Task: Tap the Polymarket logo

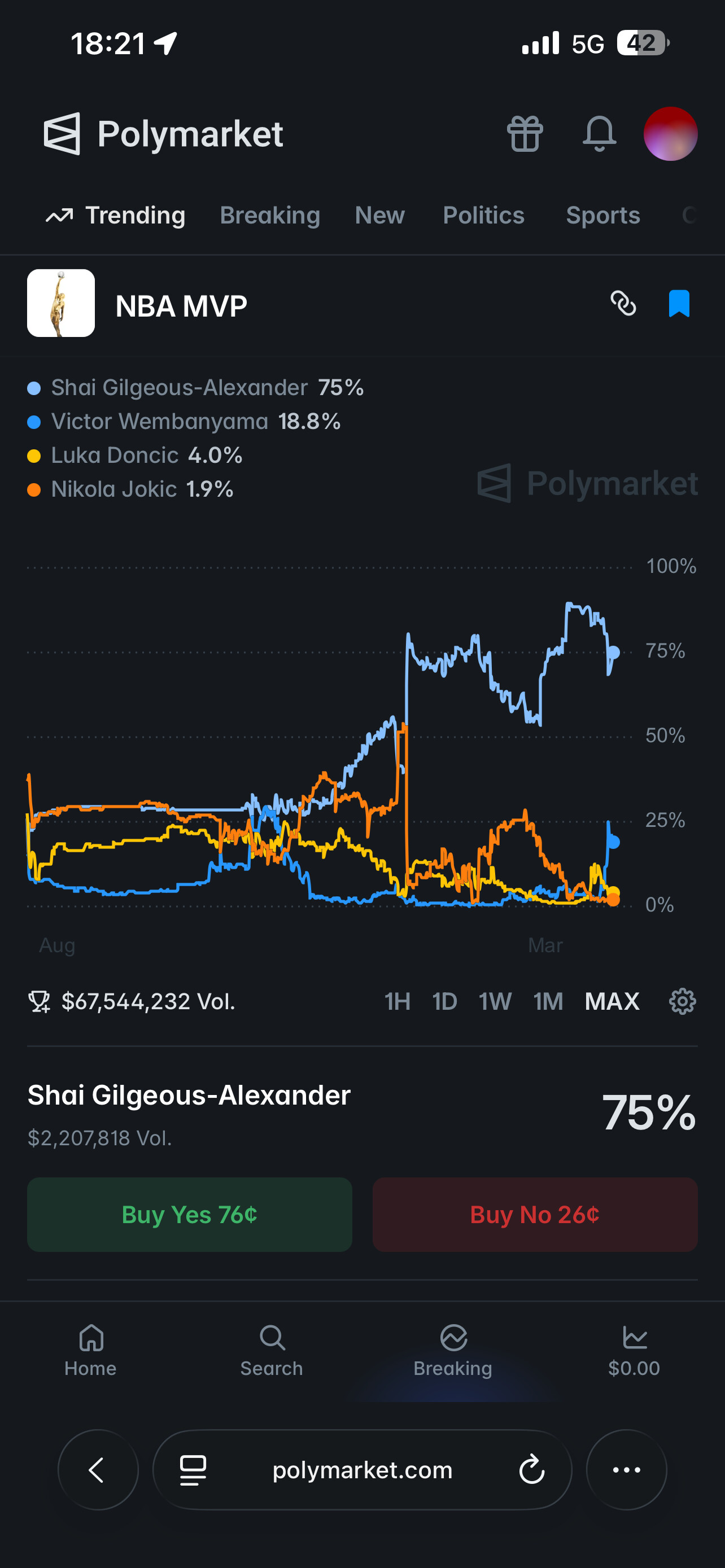Action: [163, 134]
